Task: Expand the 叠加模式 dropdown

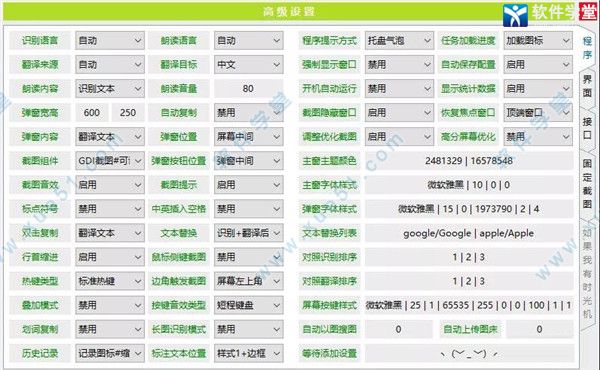Action: point(110,305)
